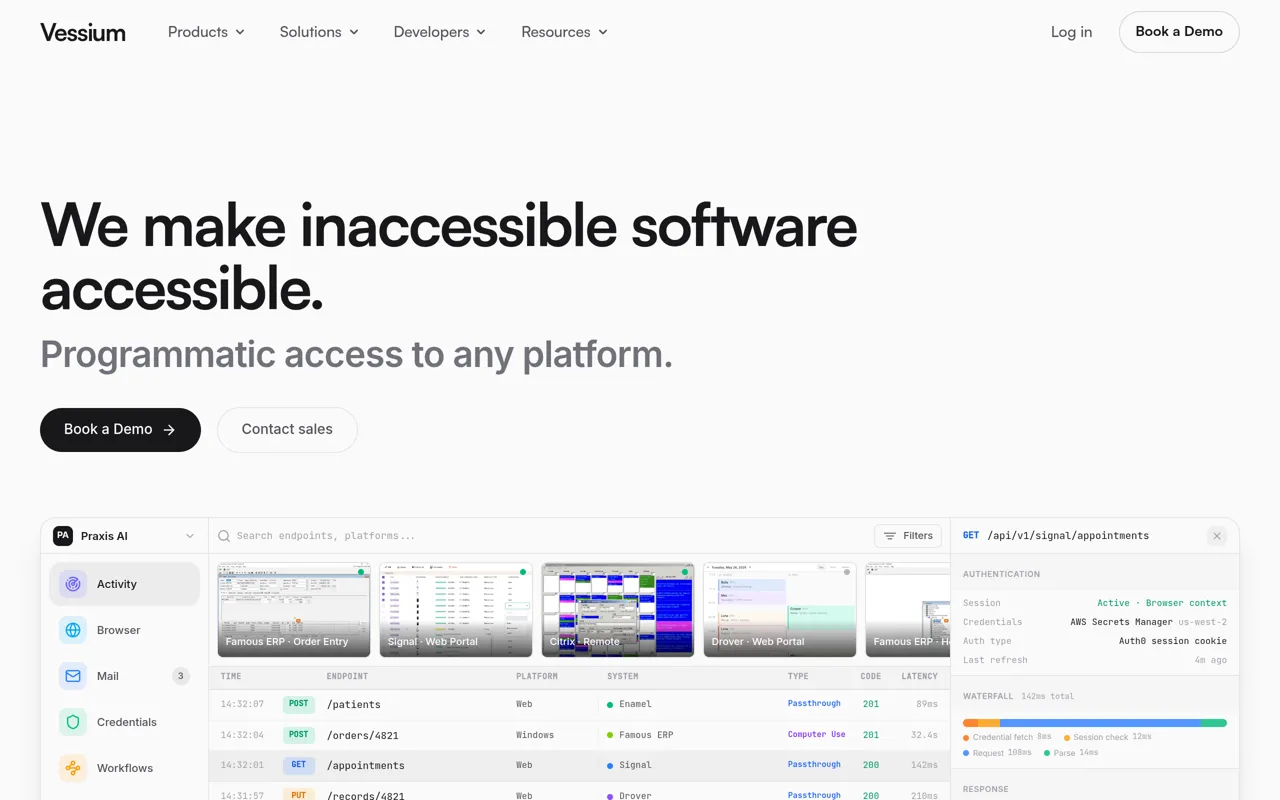
Task: Click the Mail badge showing 3
Action: pos(181,676)
